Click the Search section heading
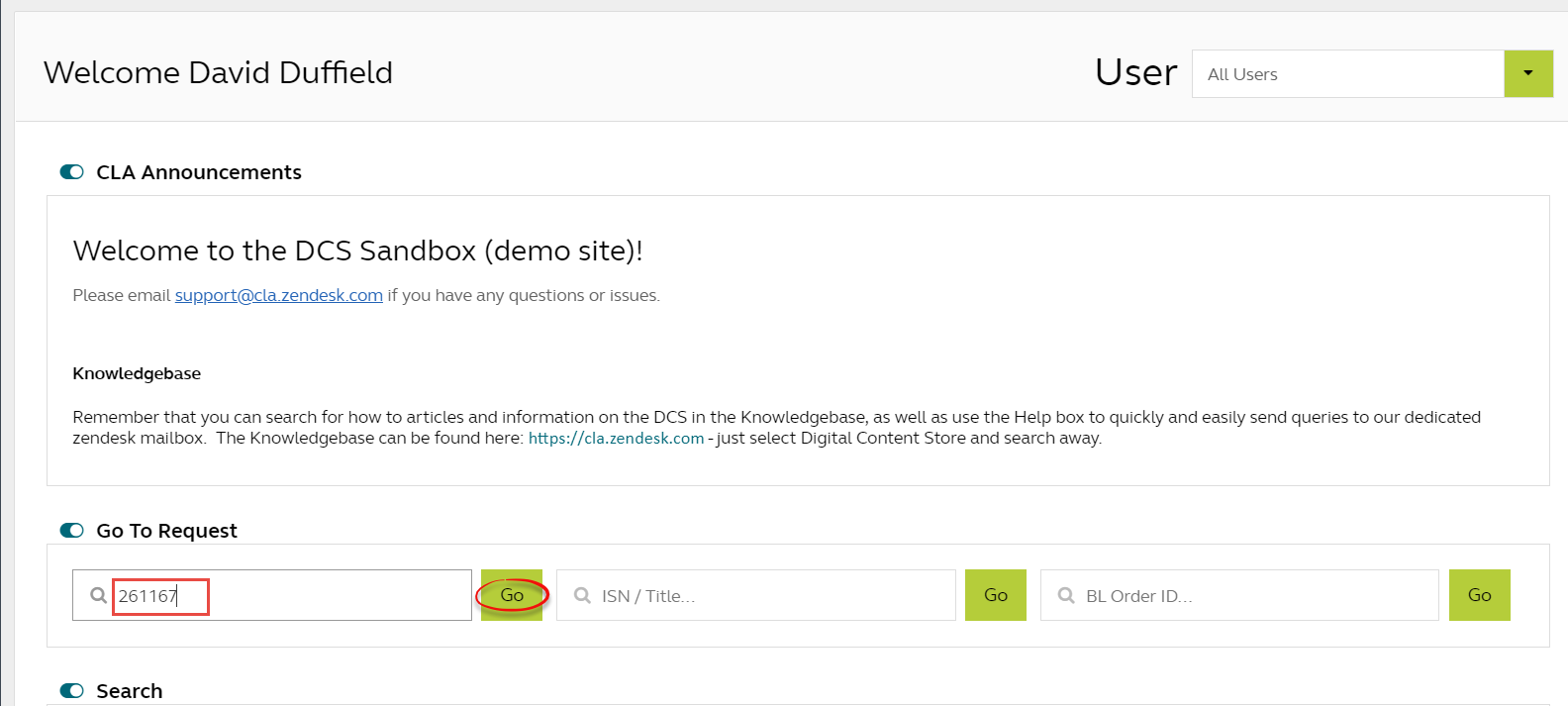 click(129, 691)
